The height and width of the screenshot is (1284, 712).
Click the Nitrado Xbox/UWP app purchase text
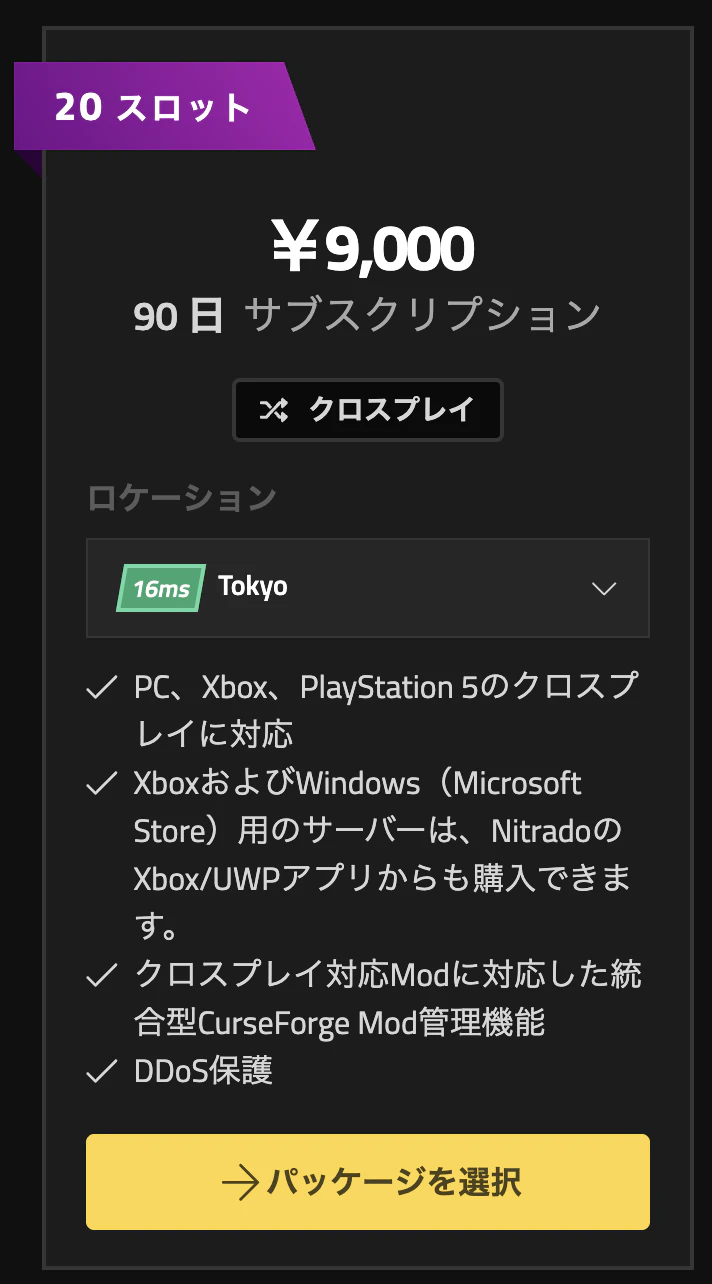[384, 855]
